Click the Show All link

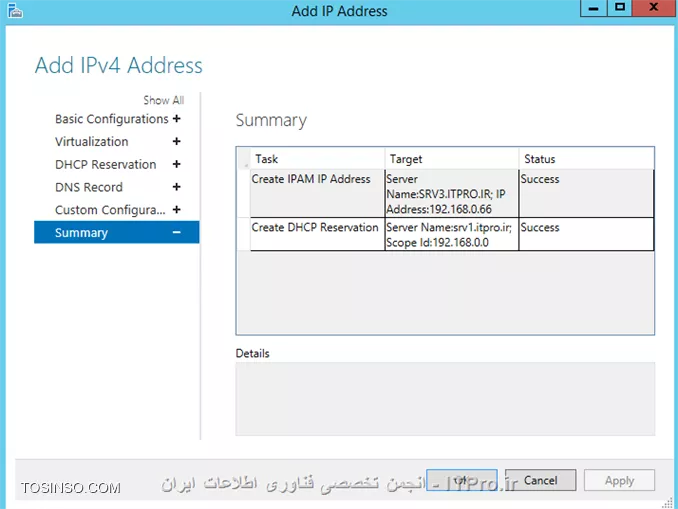(163, 100)
